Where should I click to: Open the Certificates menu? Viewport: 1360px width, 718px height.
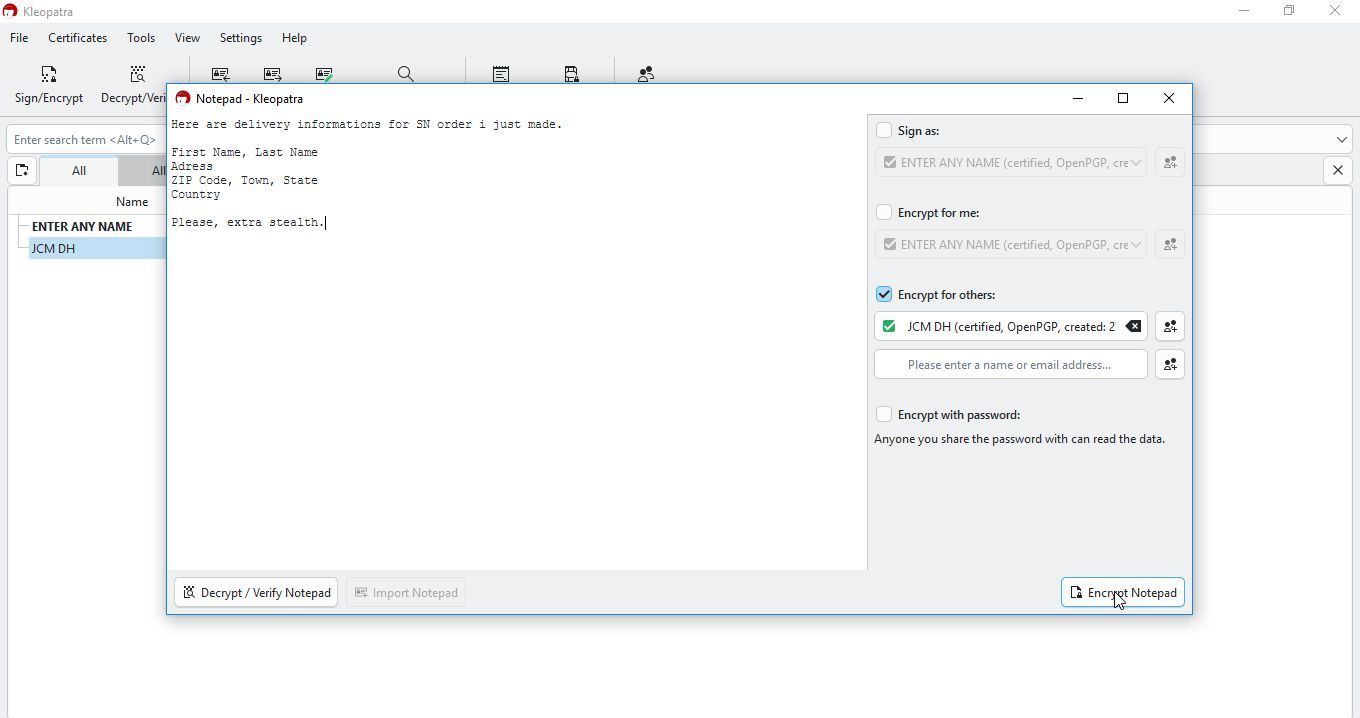point(77,38)
